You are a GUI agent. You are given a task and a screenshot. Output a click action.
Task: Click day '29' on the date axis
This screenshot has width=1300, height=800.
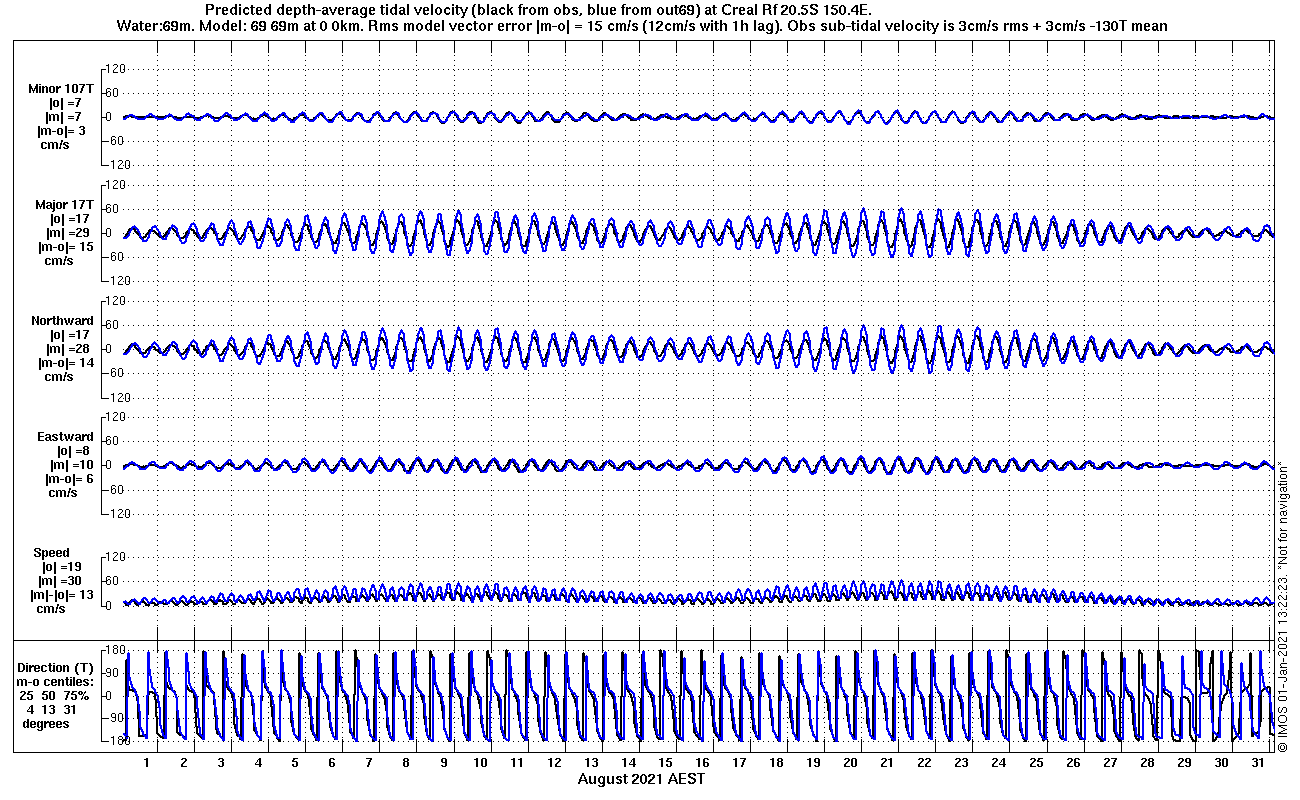click(x=1183, y=763)
